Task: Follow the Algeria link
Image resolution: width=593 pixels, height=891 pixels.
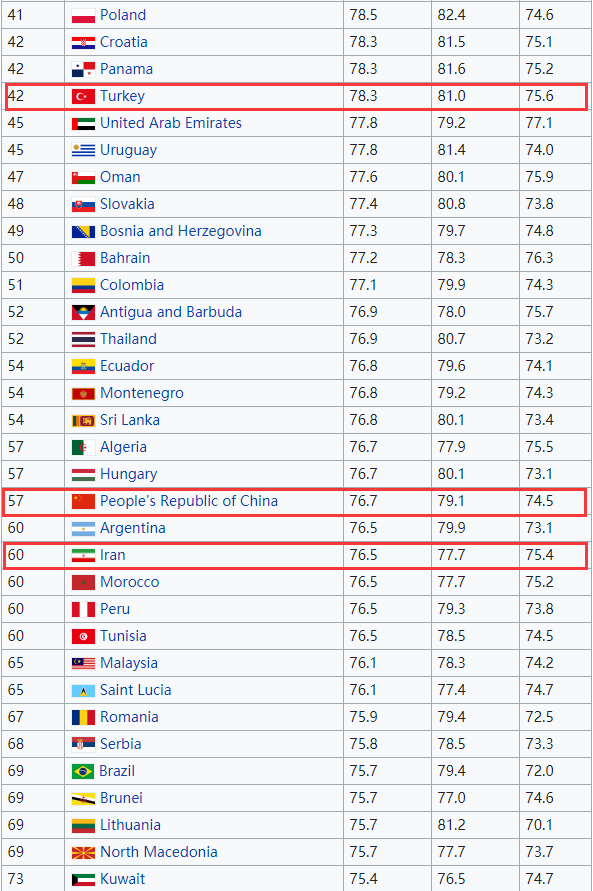Action: [x=123, y=447]
